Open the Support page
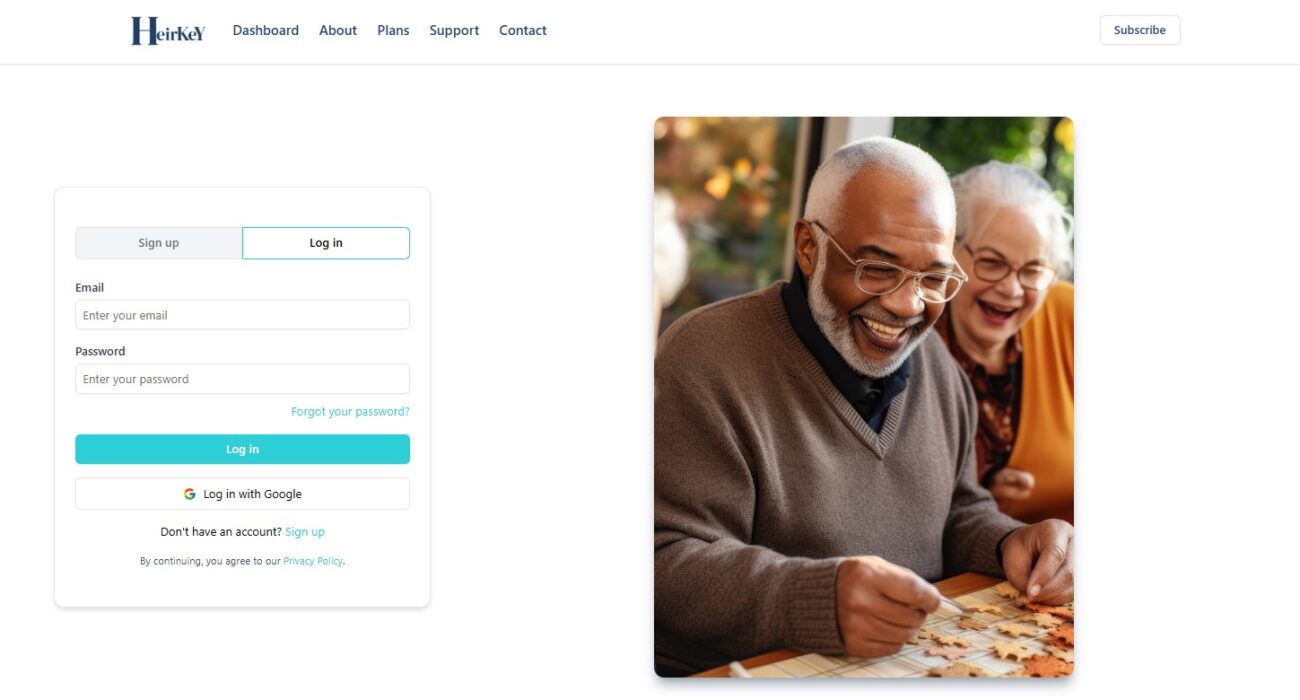The width and height of the screenshot is (1300, 700). [x=454, y=30]
